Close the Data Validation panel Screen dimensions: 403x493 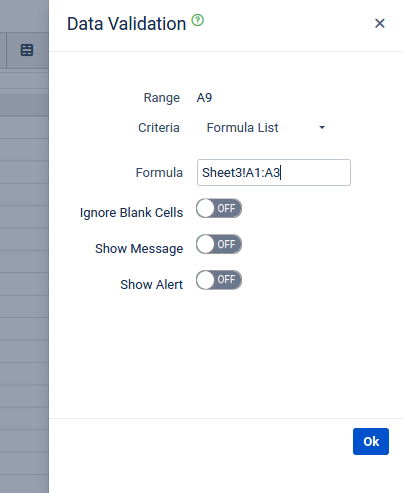(380, 23)
